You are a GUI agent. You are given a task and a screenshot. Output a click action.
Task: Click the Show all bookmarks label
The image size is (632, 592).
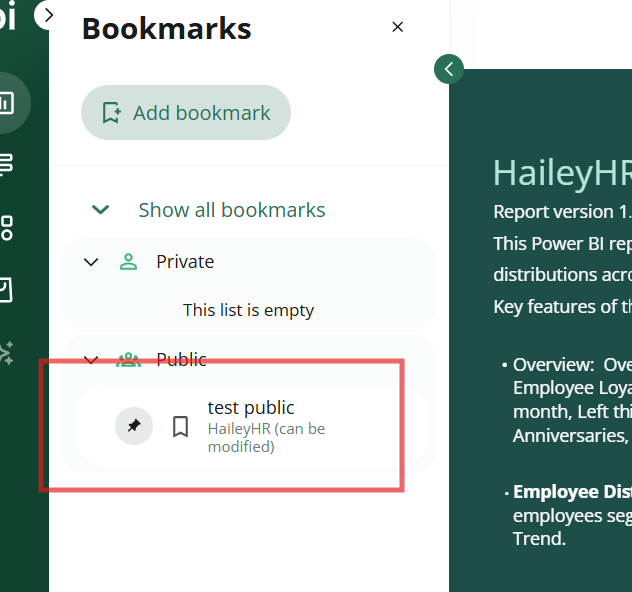(x=232, y=210)
